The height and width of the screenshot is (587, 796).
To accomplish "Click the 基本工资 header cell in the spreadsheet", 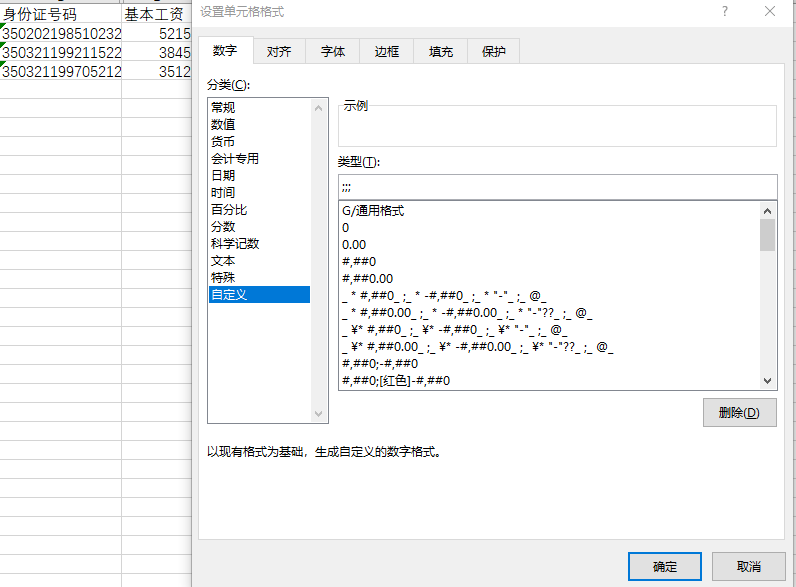I will pyautogui.click(x=156, y=14).
